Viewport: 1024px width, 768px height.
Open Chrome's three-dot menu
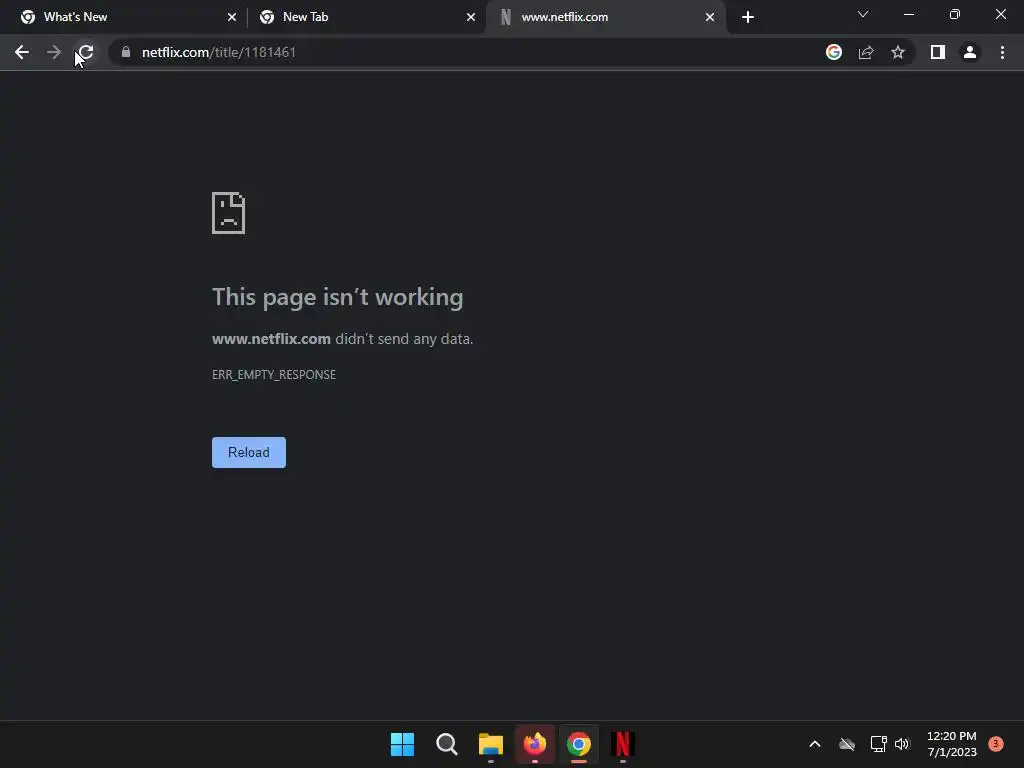(1002, 52)
